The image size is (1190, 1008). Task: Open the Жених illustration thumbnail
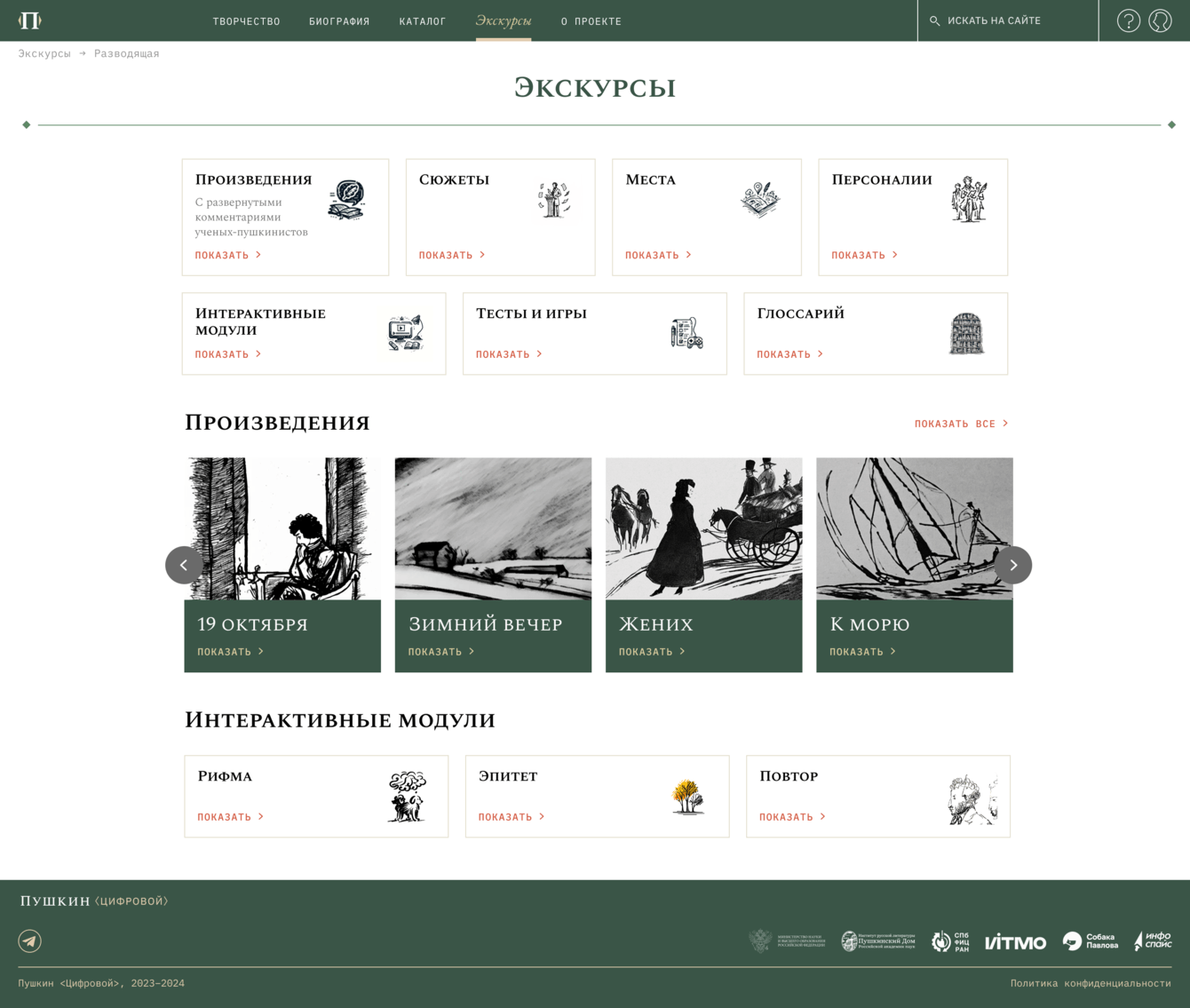pos(704,529)
